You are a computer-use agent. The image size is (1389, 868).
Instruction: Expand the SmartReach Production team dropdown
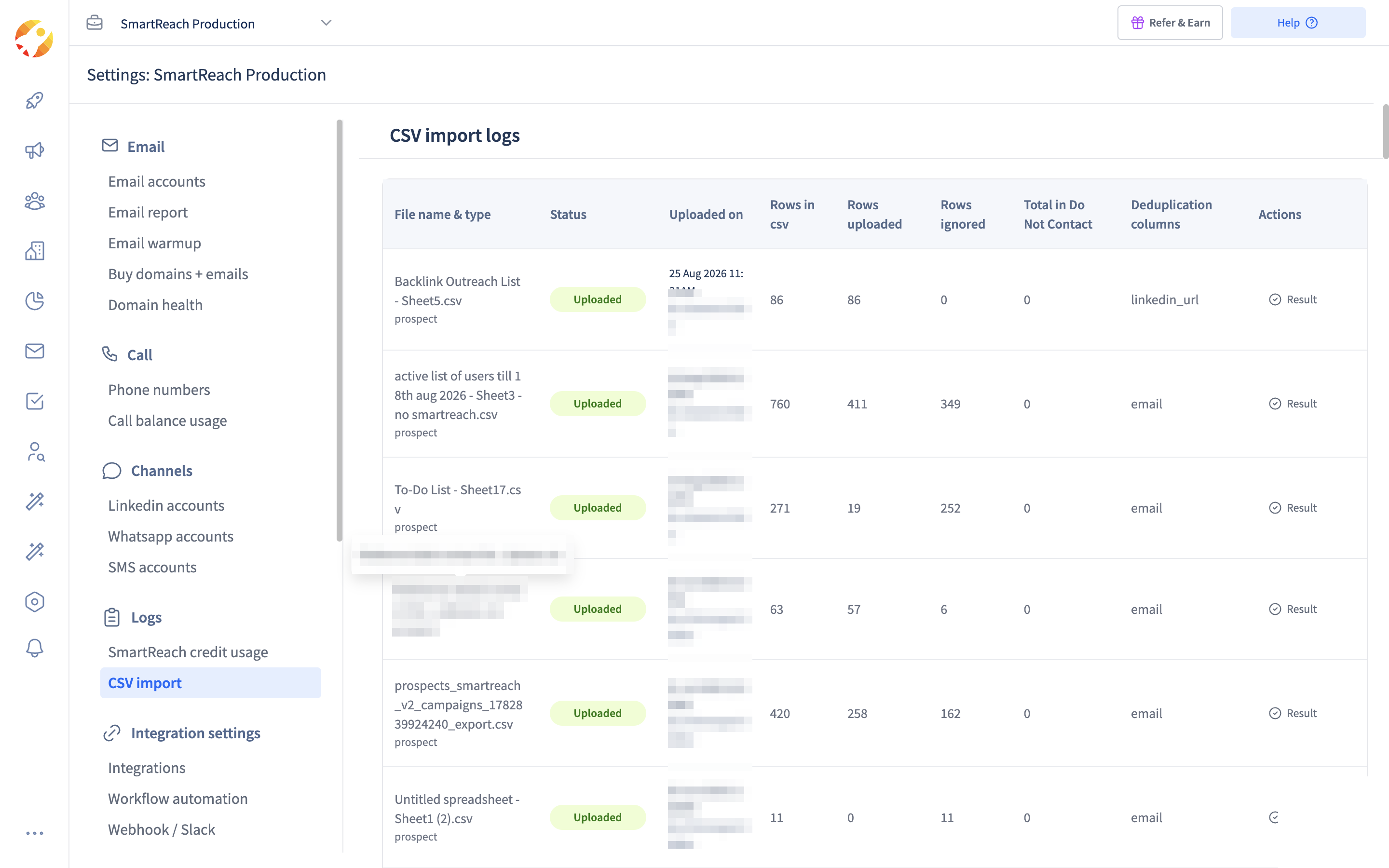pos(326,23)
